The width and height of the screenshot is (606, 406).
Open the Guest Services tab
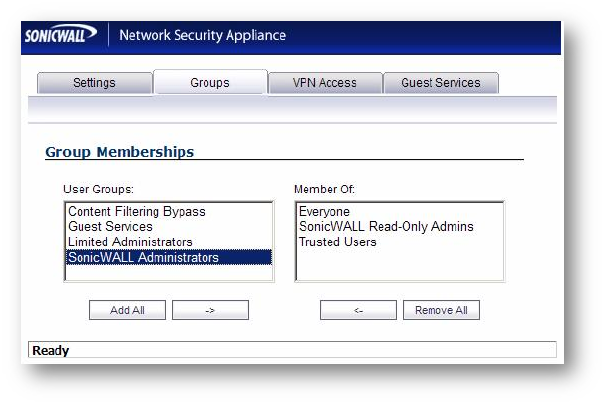(x=441, y=83)
